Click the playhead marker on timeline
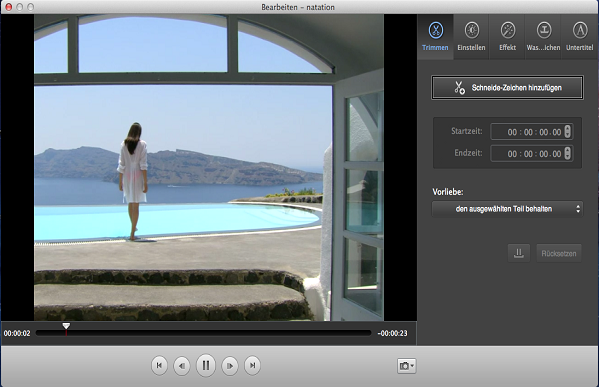Screen dimensions: 599x387 tap(66, 326)
